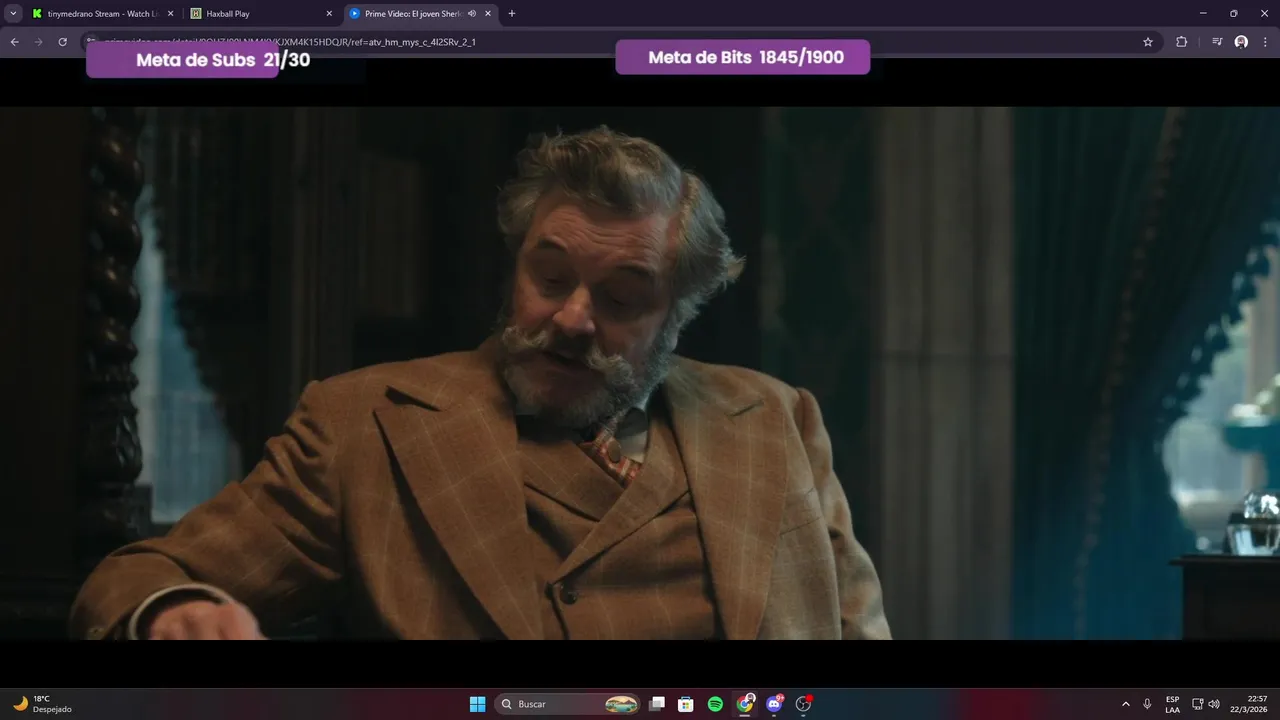The height and width of the screenshot is (720, 1280).
Task: Open a new browser tab
Action: 512,14
